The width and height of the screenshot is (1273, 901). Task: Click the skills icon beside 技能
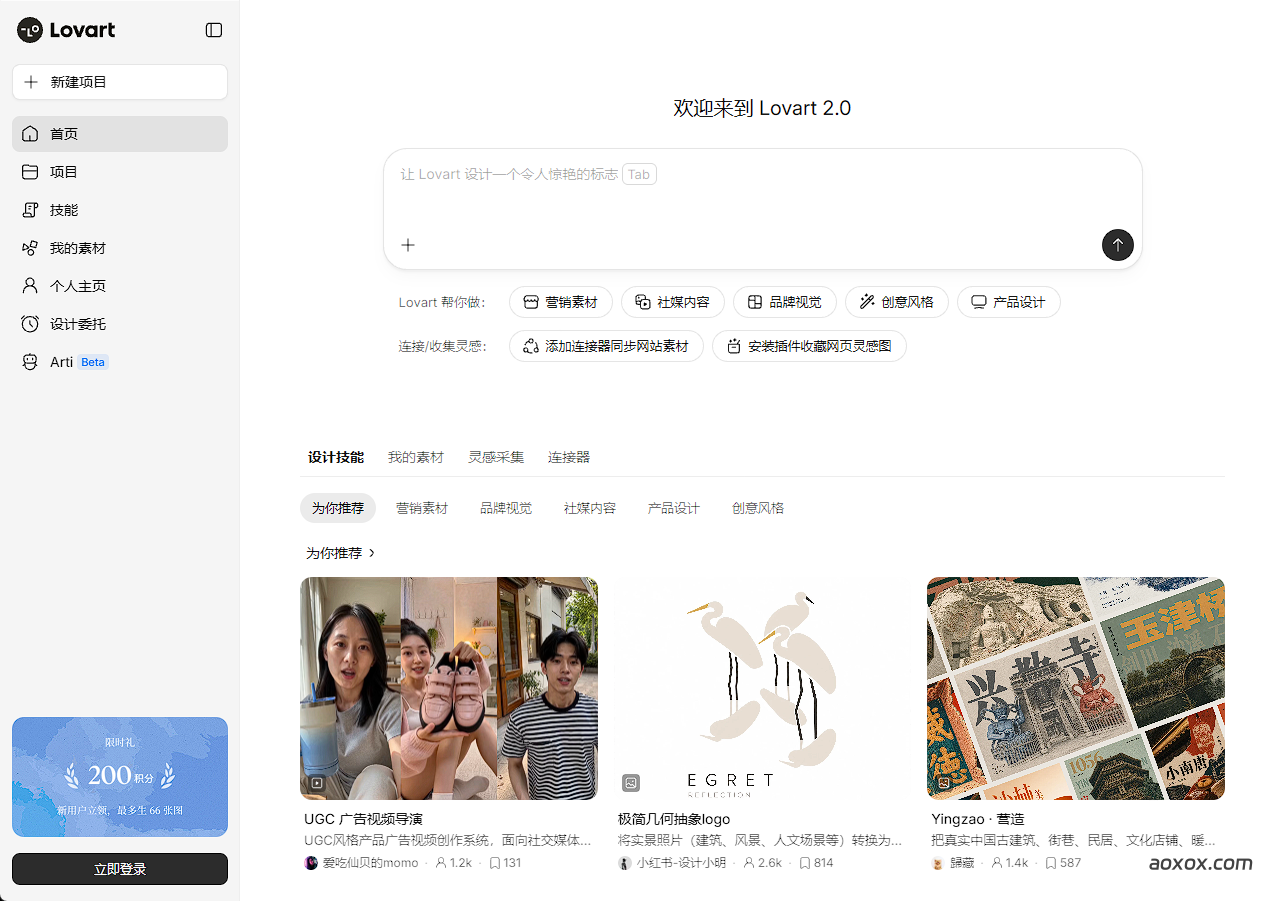pos(30,210)
